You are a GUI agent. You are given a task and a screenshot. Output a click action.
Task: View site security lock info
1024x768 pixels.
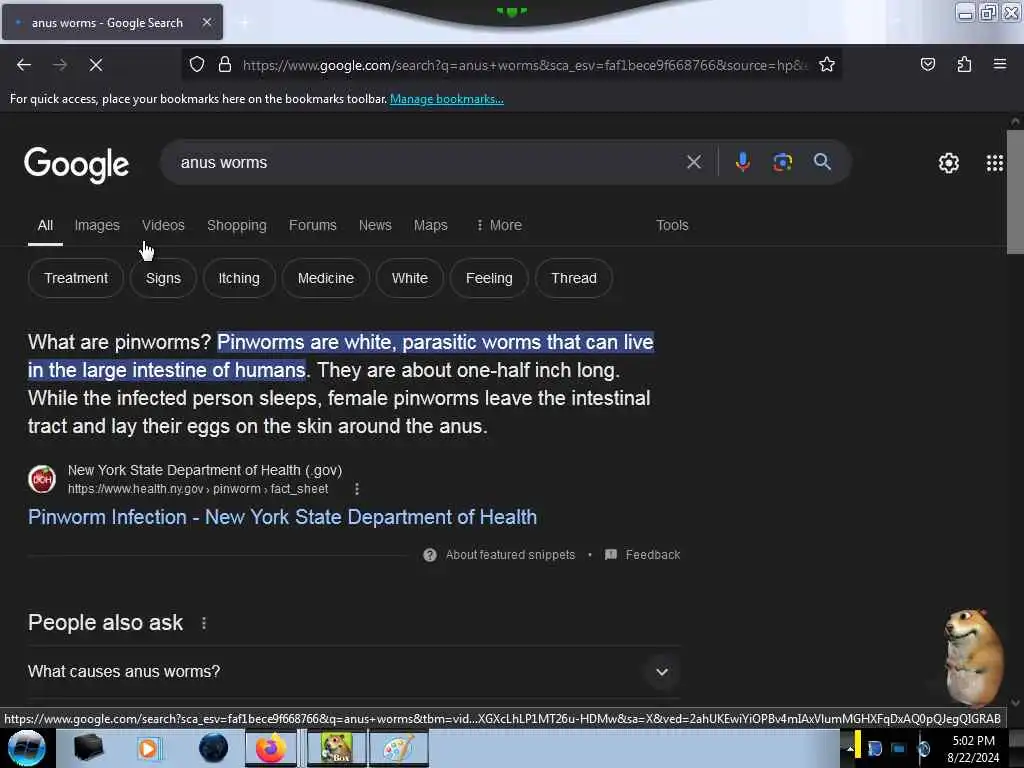click(x=225, y=65)
